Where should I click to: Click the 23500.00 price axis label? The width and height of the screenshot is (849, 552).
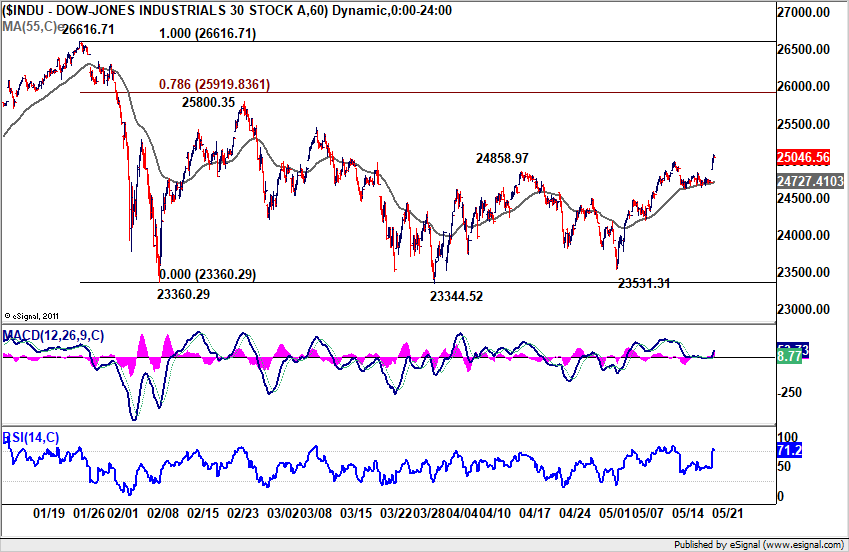804,272
